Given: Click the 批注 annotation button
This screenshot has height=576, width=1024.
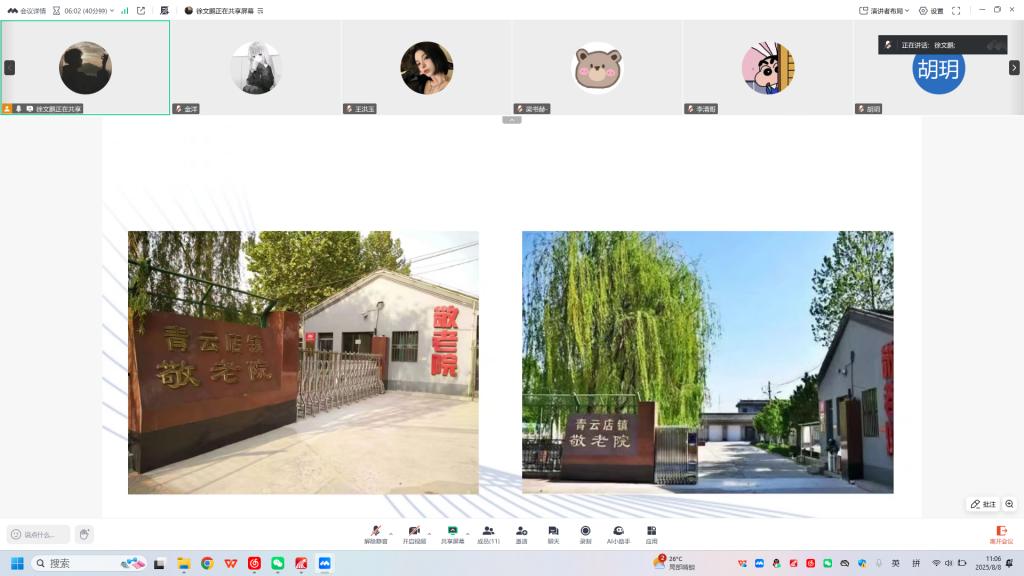Looking at the screenshot, I should (983, 504).
